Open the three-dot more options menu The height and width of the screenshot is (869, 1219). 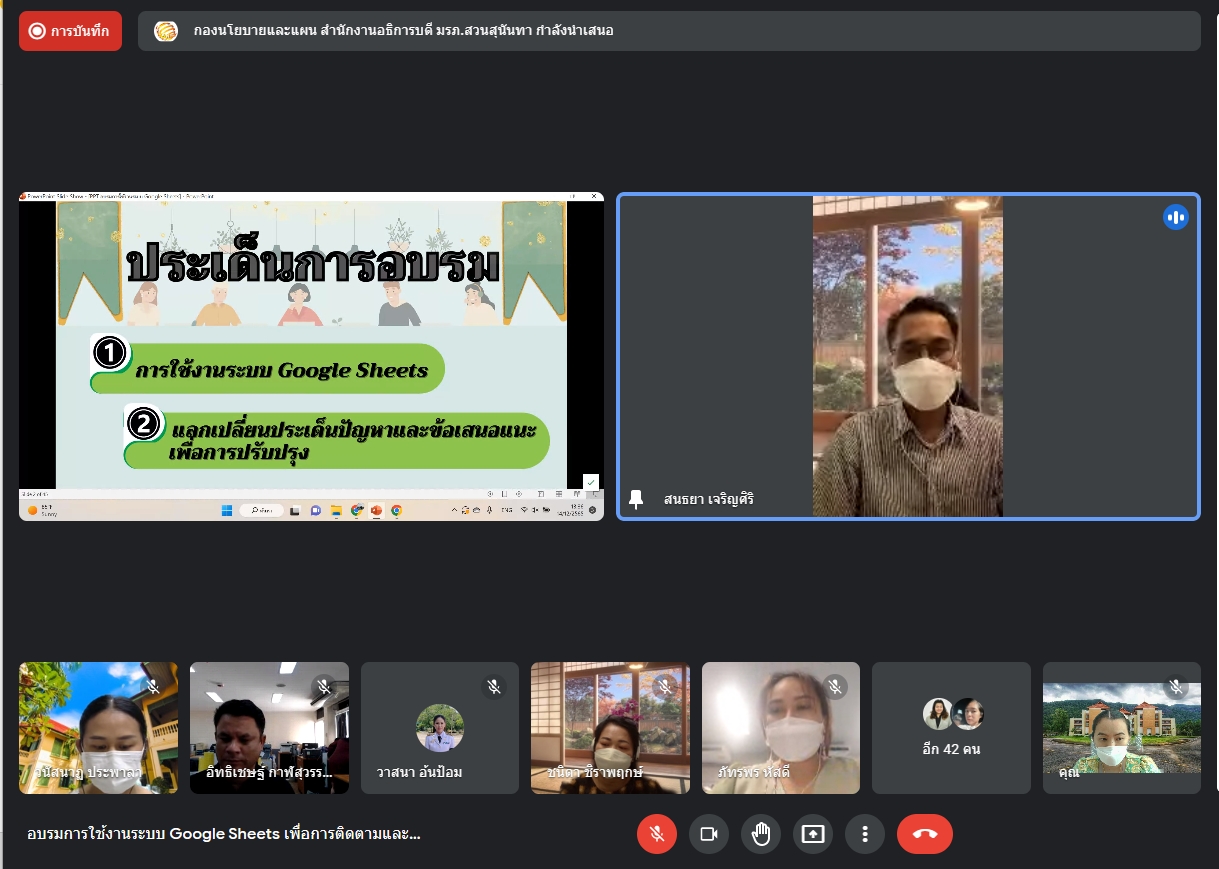(x=865, y=834)
